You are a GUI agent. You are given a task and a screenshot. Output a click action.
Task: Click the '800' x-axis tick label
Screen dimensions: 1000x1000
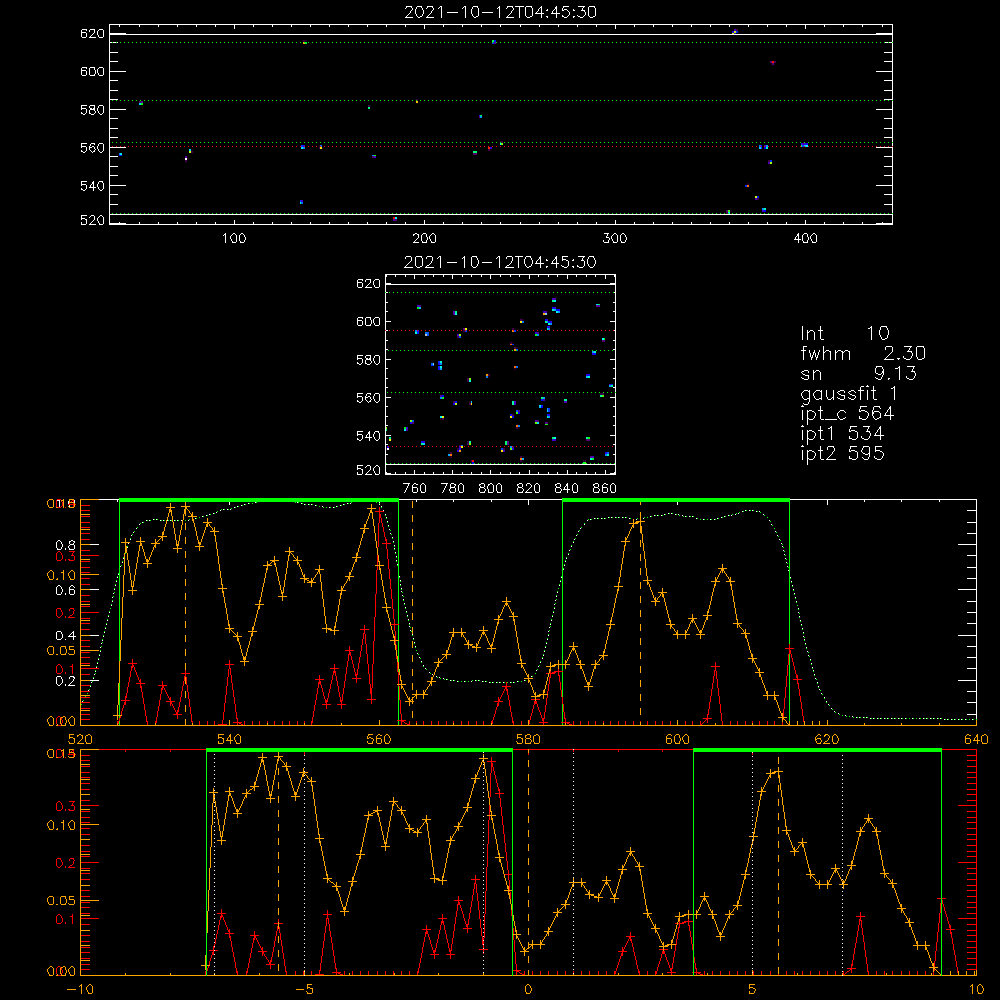click(490, 489)
